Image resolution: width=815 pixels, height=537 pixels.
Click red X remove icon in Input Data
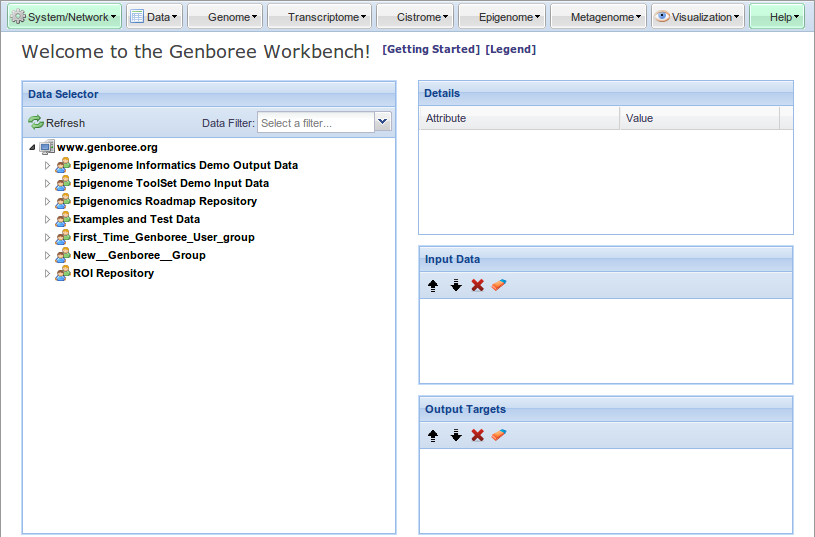pos(478,285)
